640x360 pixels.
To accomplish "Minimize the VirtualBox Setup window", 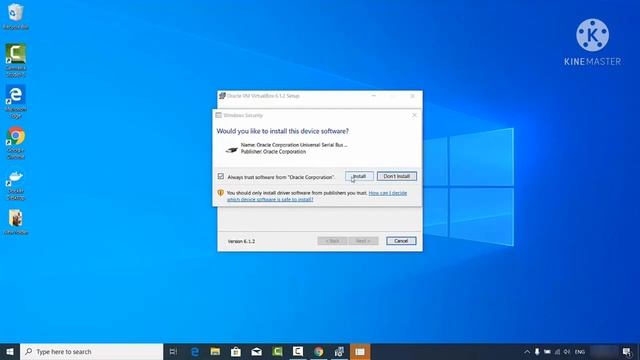I will [x=373, y=96].
